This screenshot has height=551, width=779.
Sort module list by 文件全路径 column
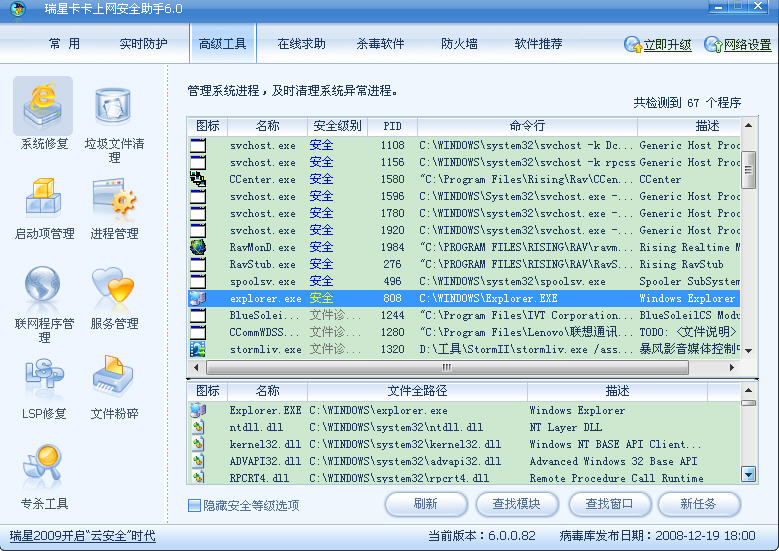tap(417, 391)
